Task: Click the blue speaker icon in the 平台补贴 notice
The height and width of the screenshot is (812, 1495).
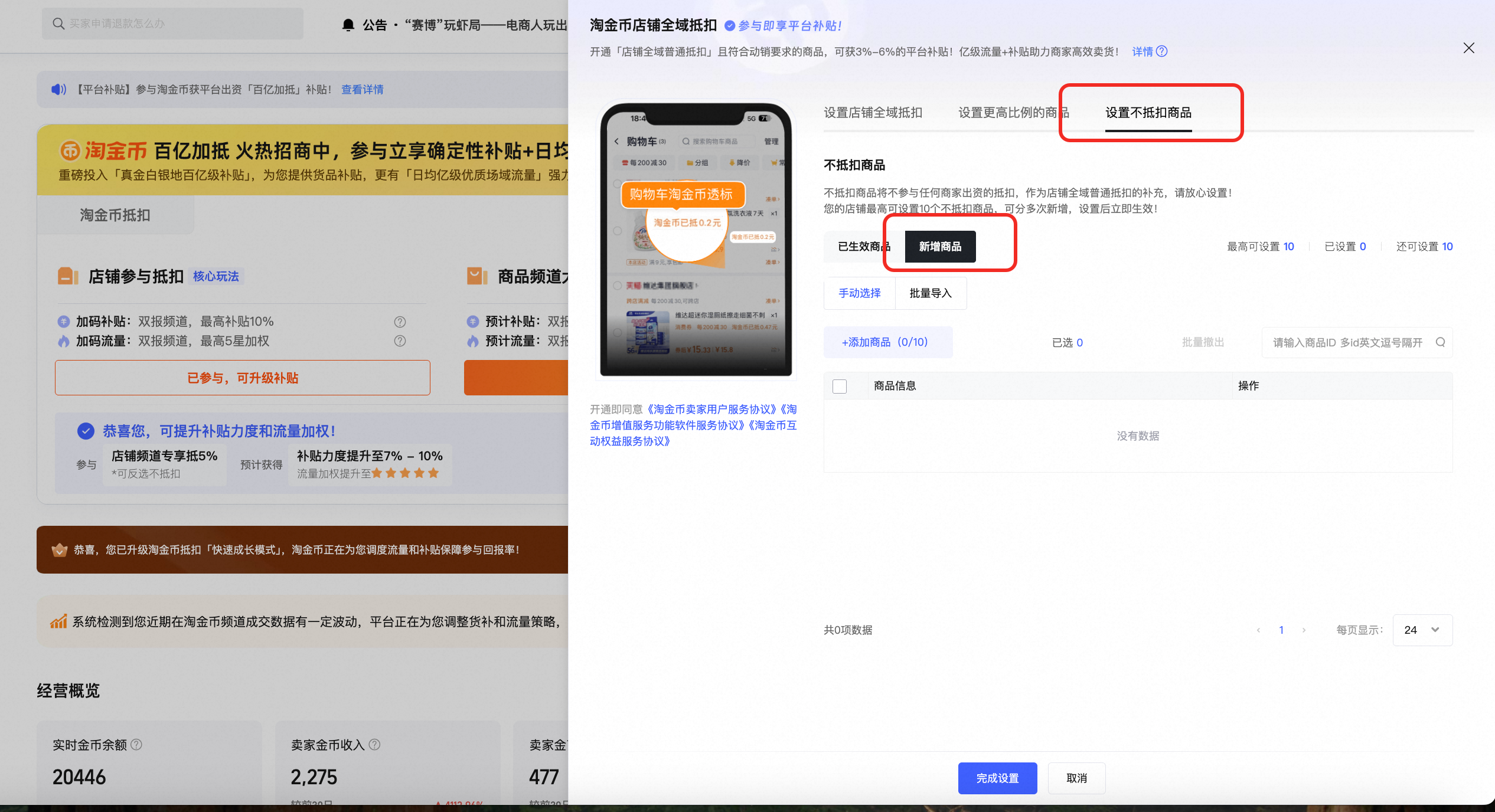Action: [x=58, y=89]
